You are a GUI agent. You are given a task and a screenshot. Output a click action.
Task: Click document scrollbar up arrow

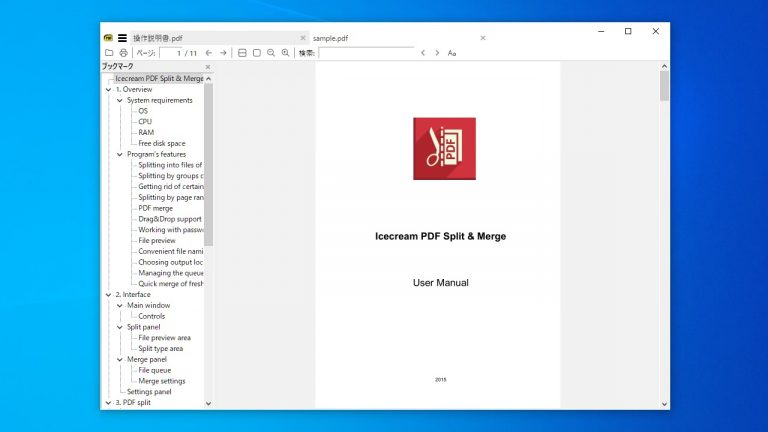[664, 66]
